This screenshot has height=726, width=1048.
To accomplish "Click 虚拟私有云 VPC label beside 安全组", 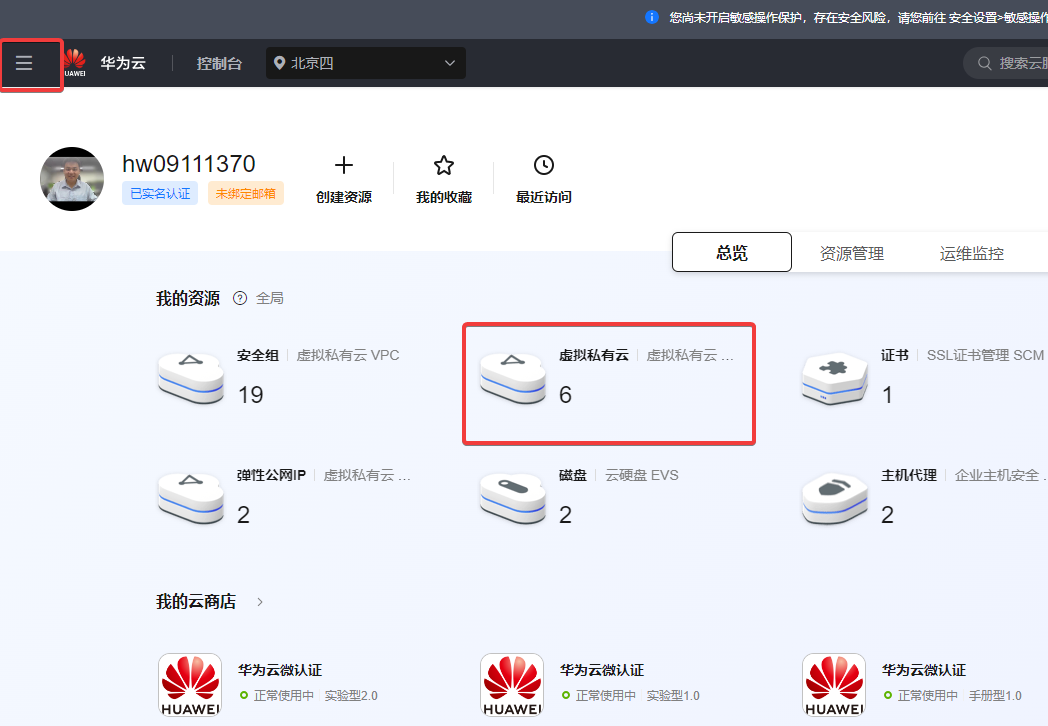I will coord(348,355).
